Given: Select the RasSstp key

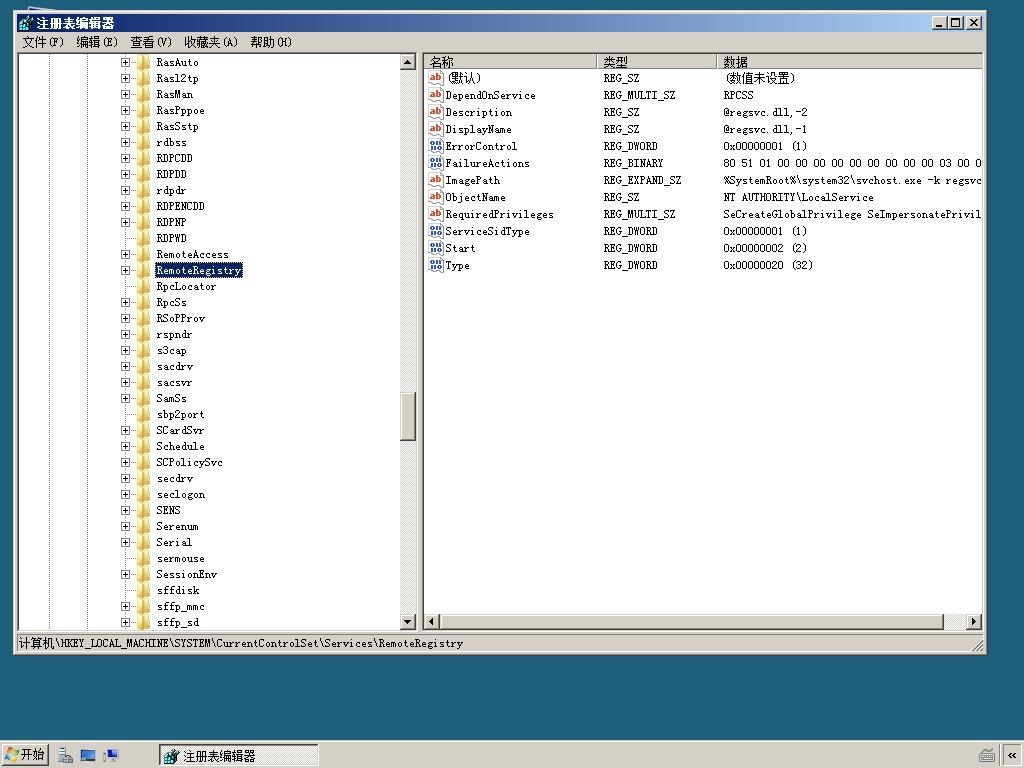Looking at the screenshot, I should tap(177, 127).
